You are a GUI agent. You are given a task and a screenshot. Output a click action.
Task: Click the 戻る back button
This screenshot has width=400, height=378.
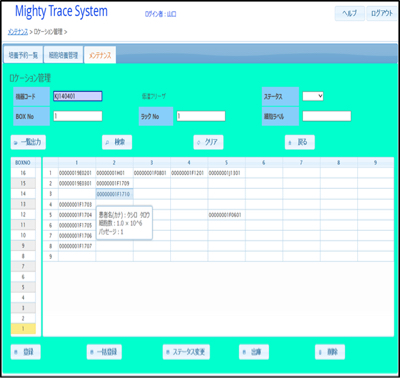point(300,142)
